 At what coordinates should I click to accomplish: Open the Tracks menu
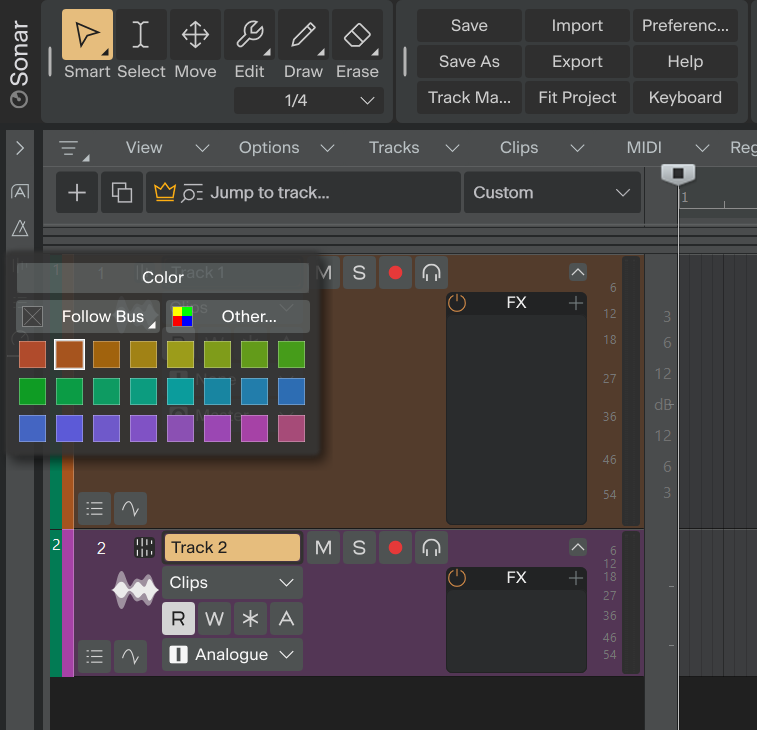413,148
